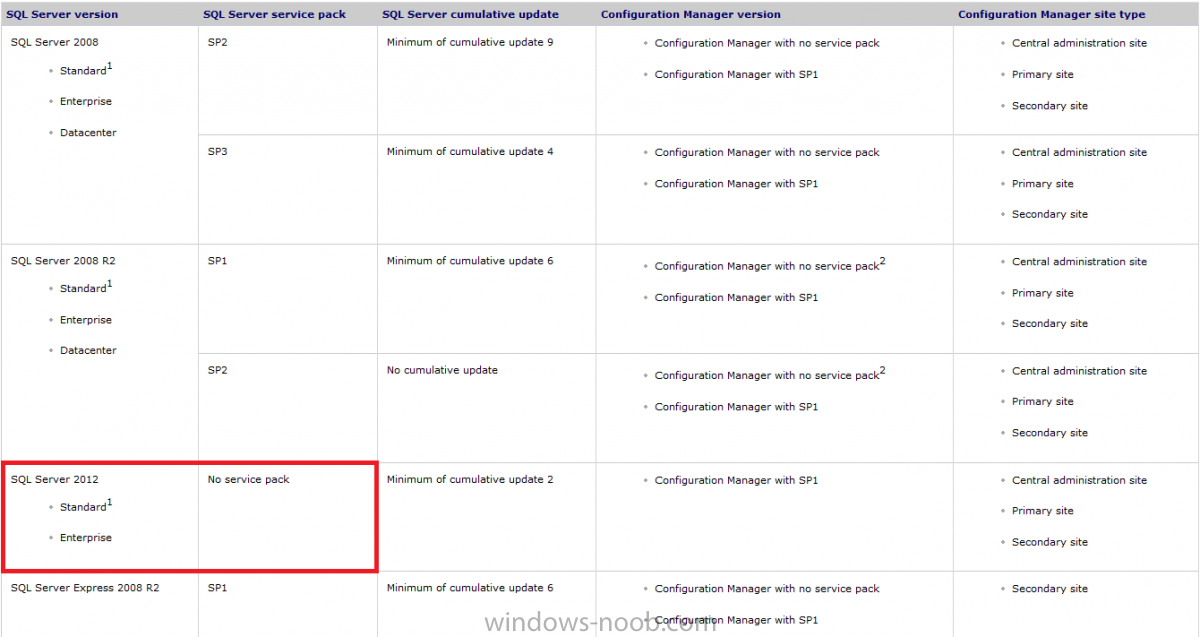Select Configuration Manager with SP1 in SQL 2012 row
The height and width of the screenshot is (637, 1200).
click(x=736, y=481)
